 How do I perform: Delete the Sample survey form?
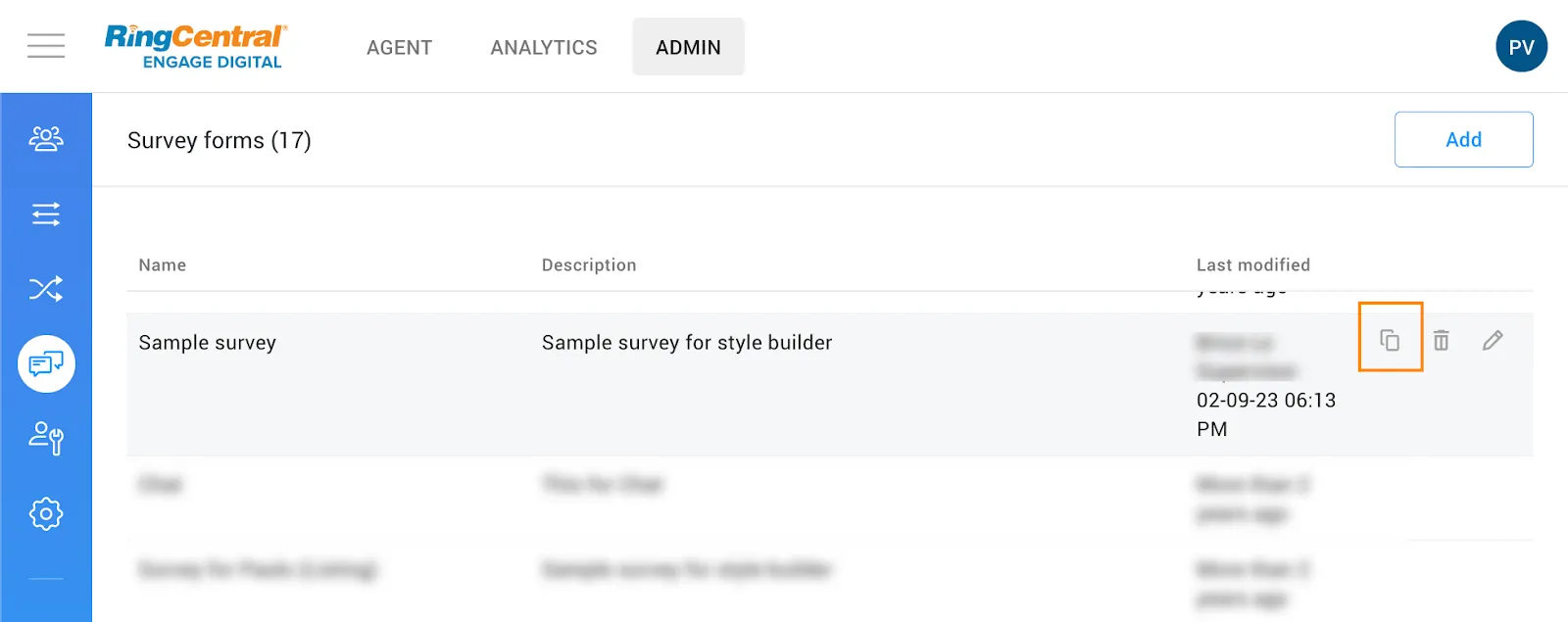pos(1441,340)
